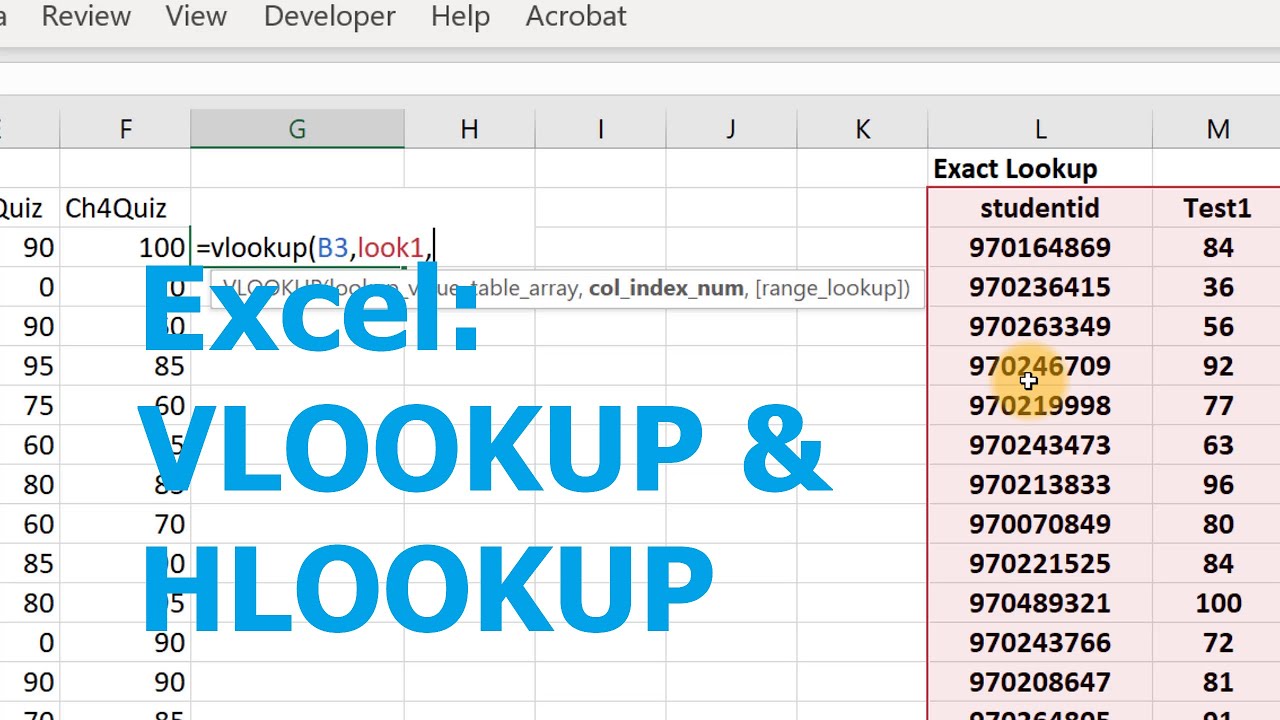Select column G header
The height and width of the screenshot is (720, 1280).
coord(297,129)
